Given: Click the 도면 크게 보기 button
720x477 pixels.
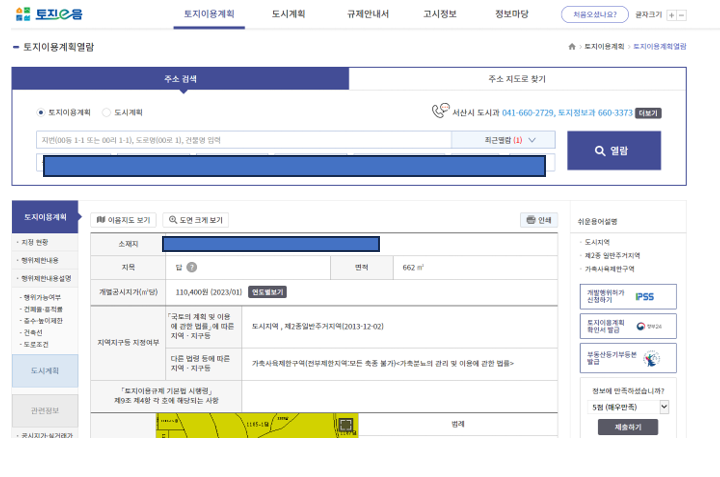Looking at the screenshot, I should click(x=196, y=220).
